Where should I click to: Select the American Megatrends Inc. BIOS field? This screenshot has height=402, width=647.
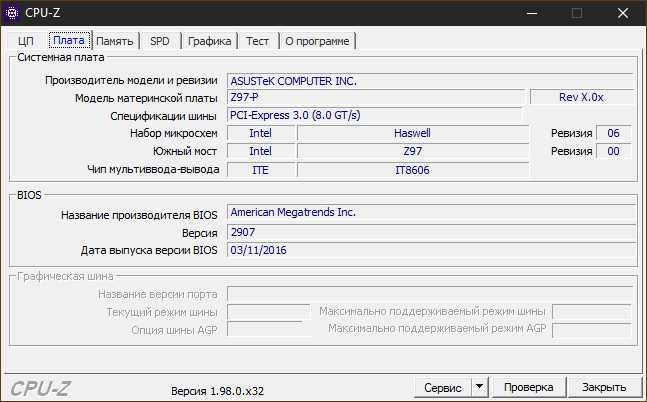pyautogui.click(x=432, y=212)
